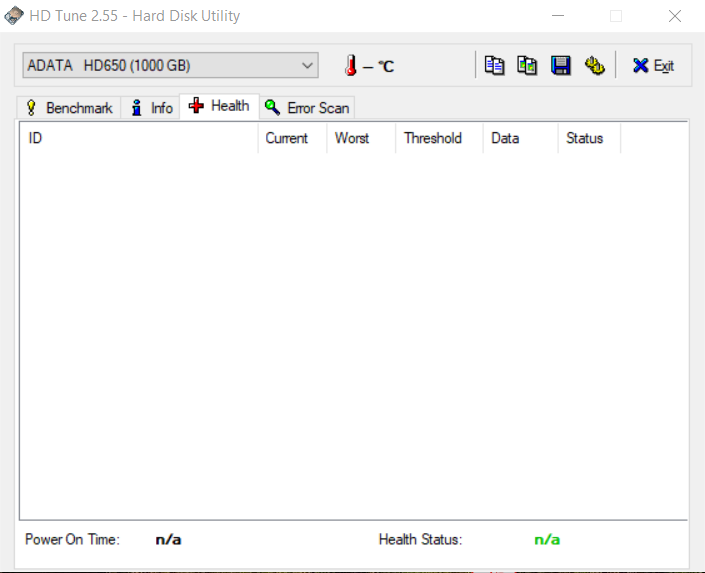Close the HD Tune window
The width and height of the screenshot is (705, 573).
point(675,16)
